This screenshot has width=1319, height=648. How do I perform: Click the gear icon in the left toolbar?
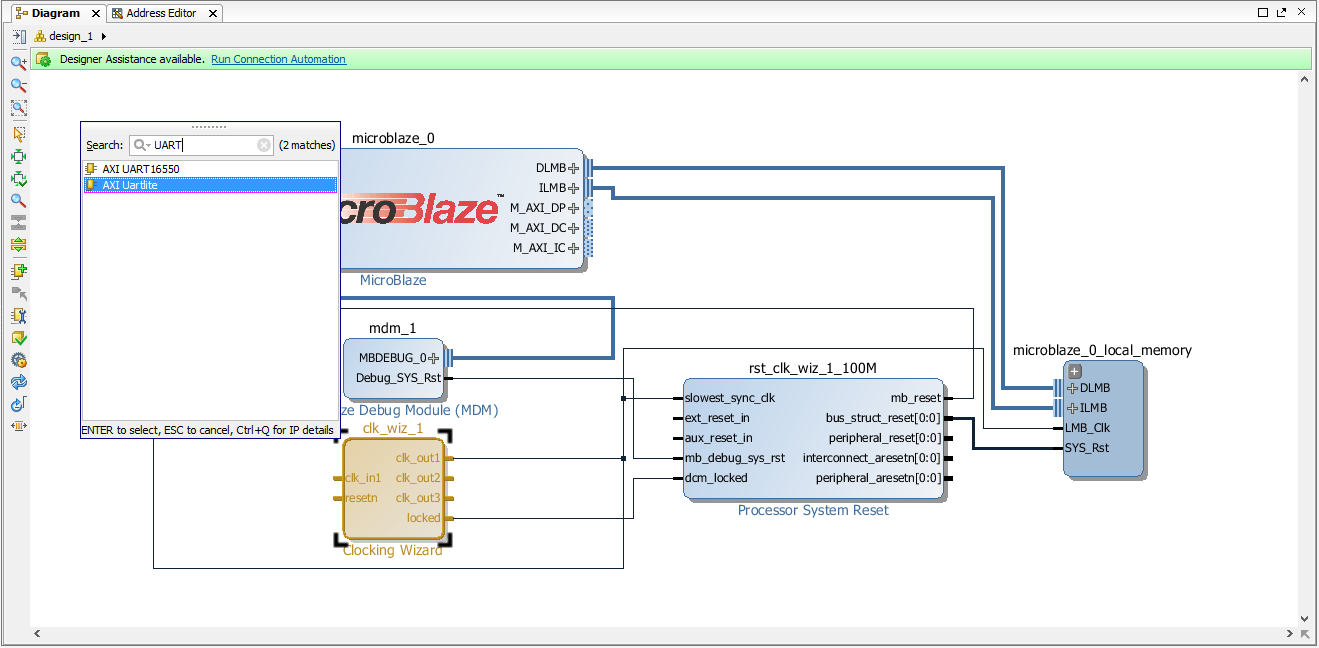18,360
